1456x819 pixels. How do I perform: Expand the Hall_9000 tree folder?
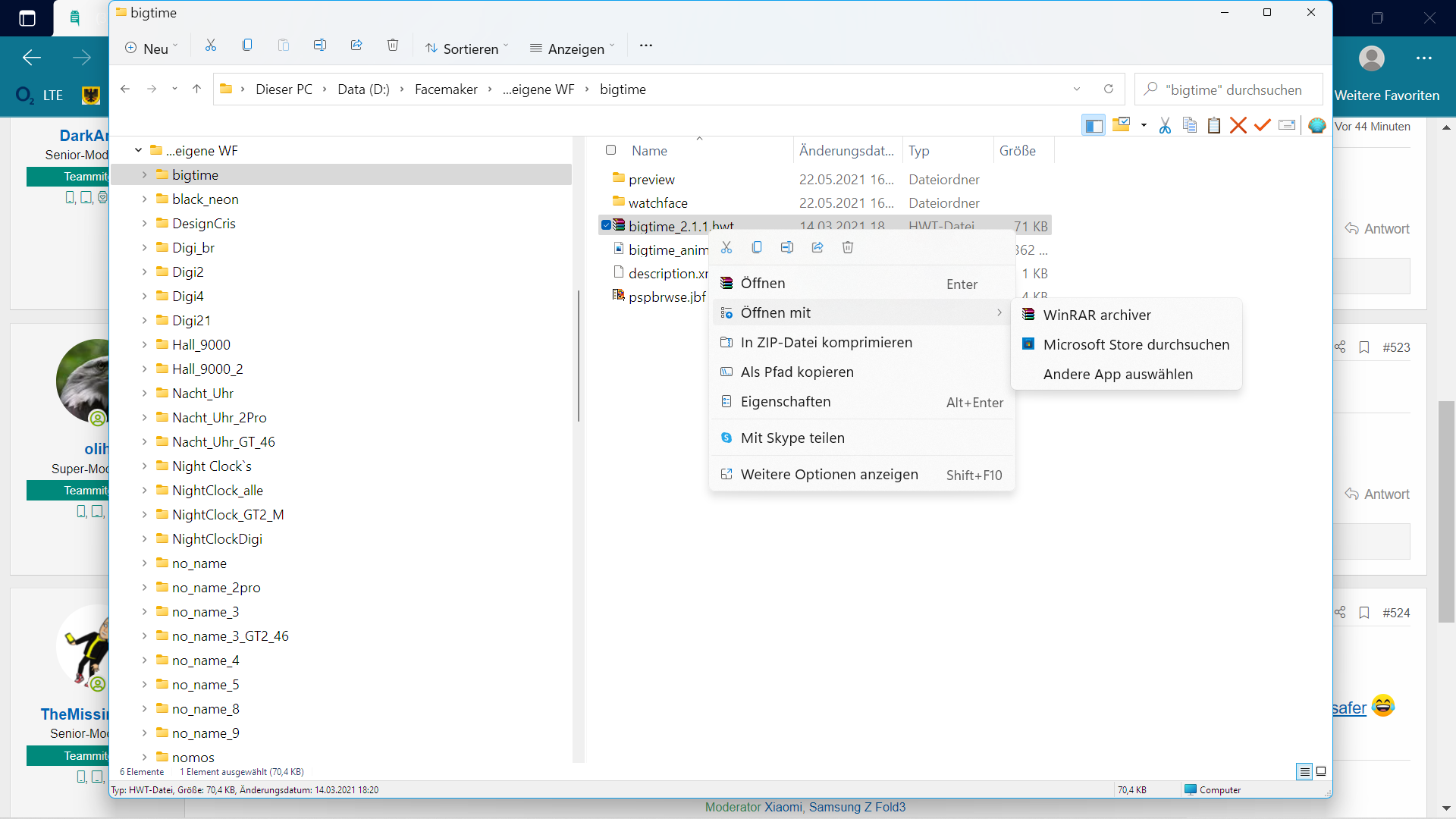pos(144,344)
